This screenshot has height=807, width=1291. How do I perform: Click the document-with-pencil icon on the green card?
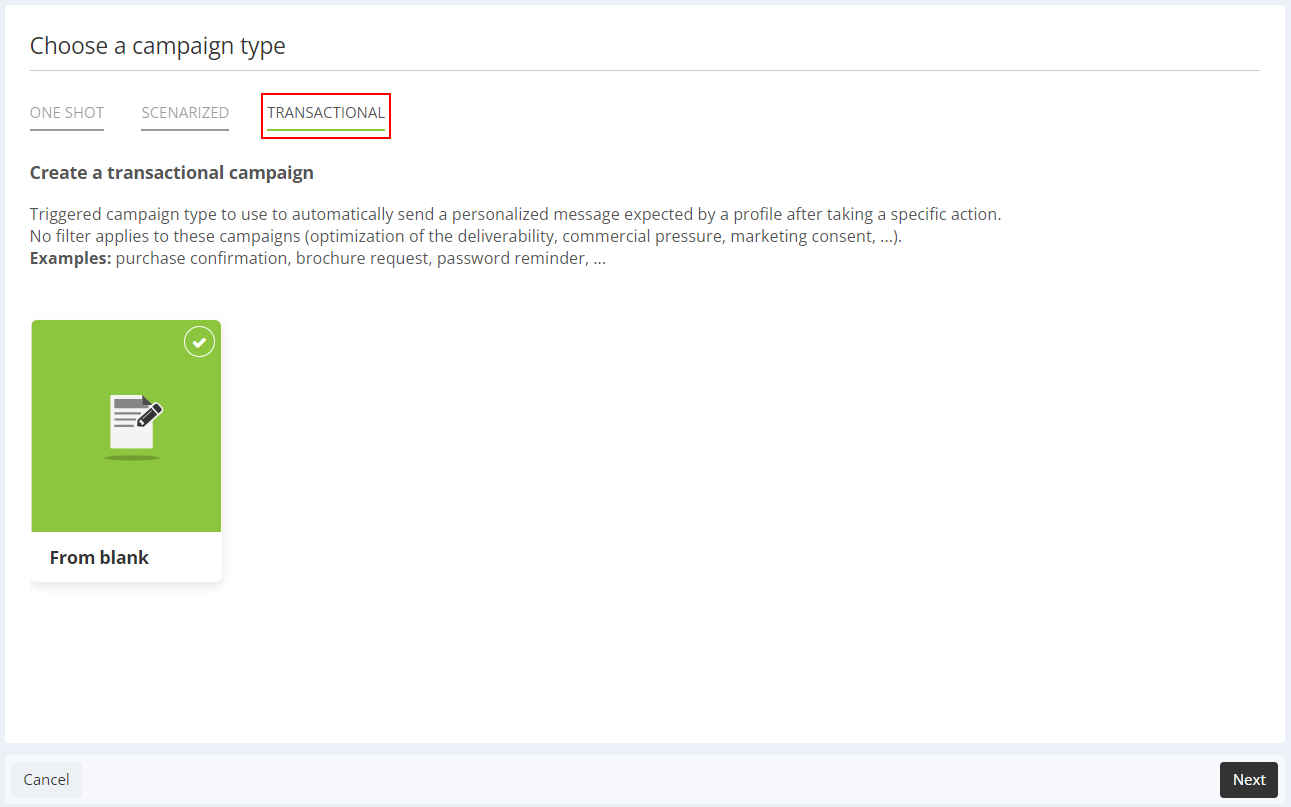[x=135, y=426]
